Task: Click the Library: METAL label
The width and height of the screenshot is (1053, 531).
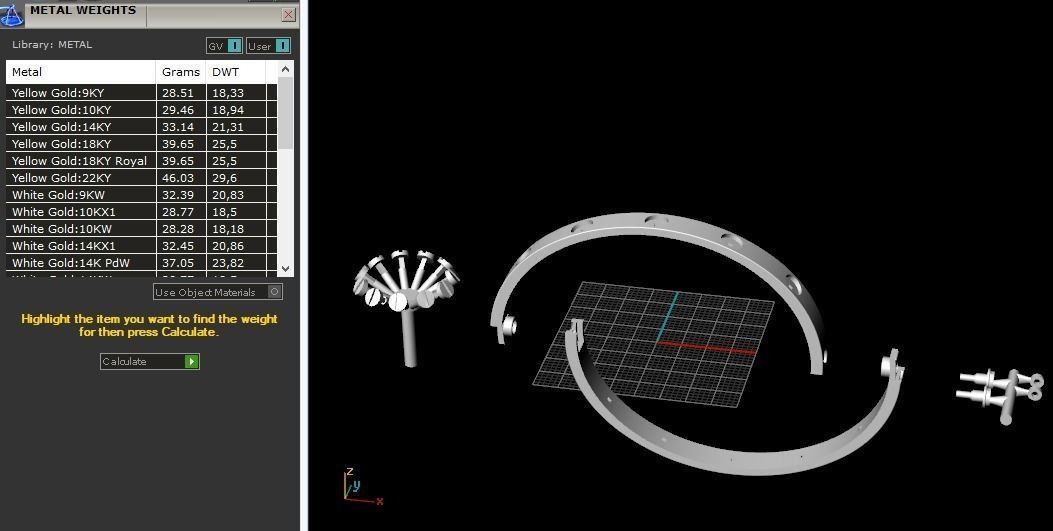Action: click(52, 44)
